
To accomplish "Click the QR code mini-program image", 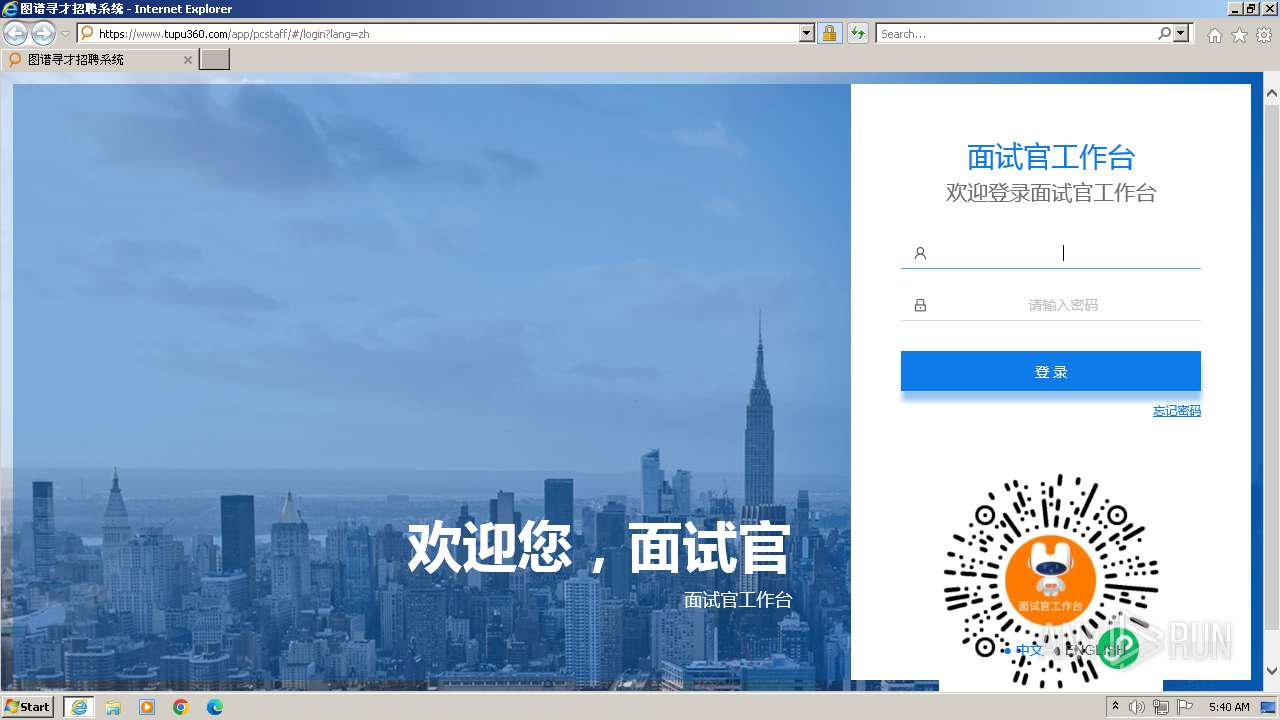I will pos(1050,580).
